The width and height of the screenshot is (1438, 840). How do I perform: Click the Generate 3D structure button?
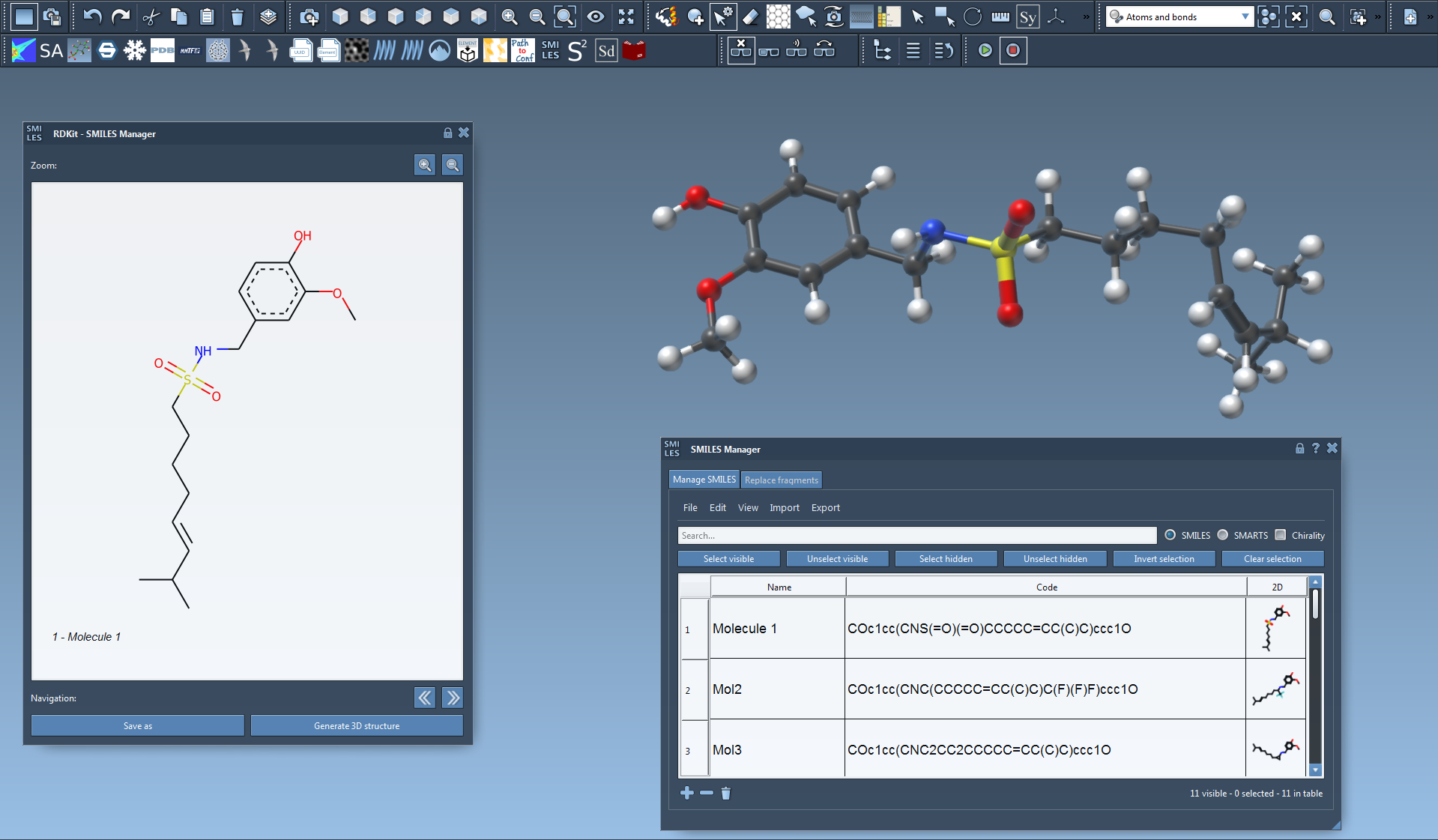pyautogui.click(x=357, y=725)
